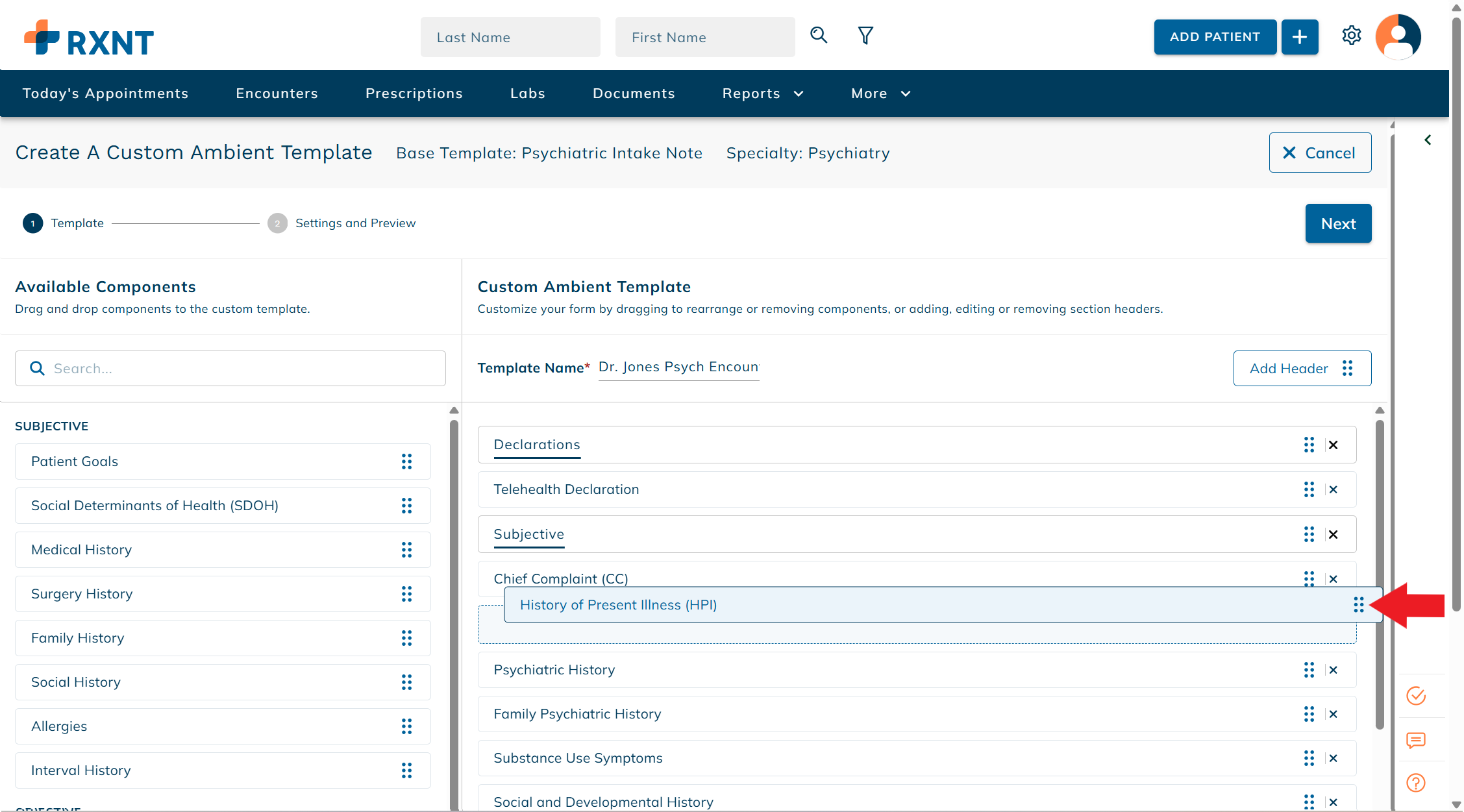
Task: Open the orange checkmark tasks icon
Action: pyautogui.click(x=1416, y=696)
